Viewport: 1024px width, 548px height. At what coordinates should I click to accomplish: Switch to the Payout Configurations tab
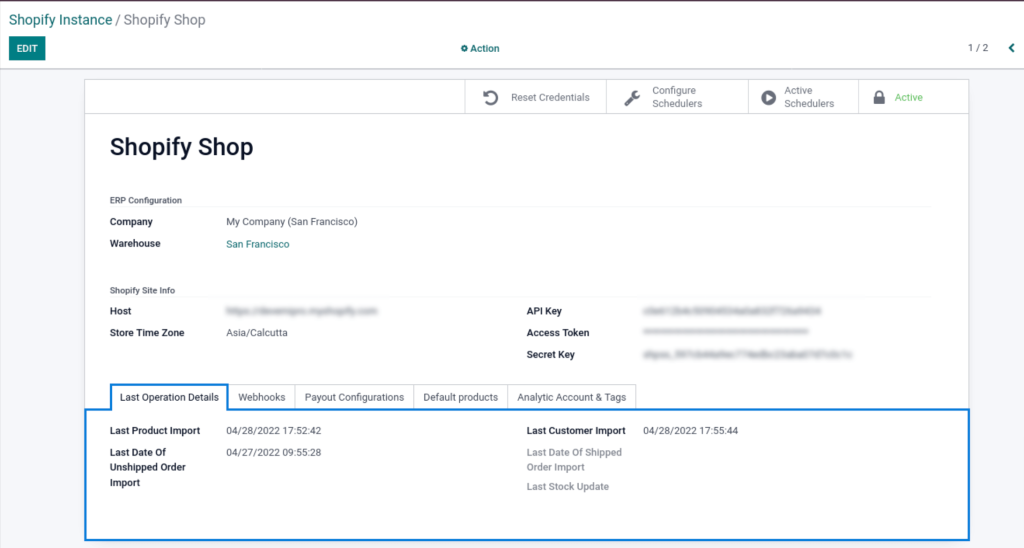coord(354,397)
